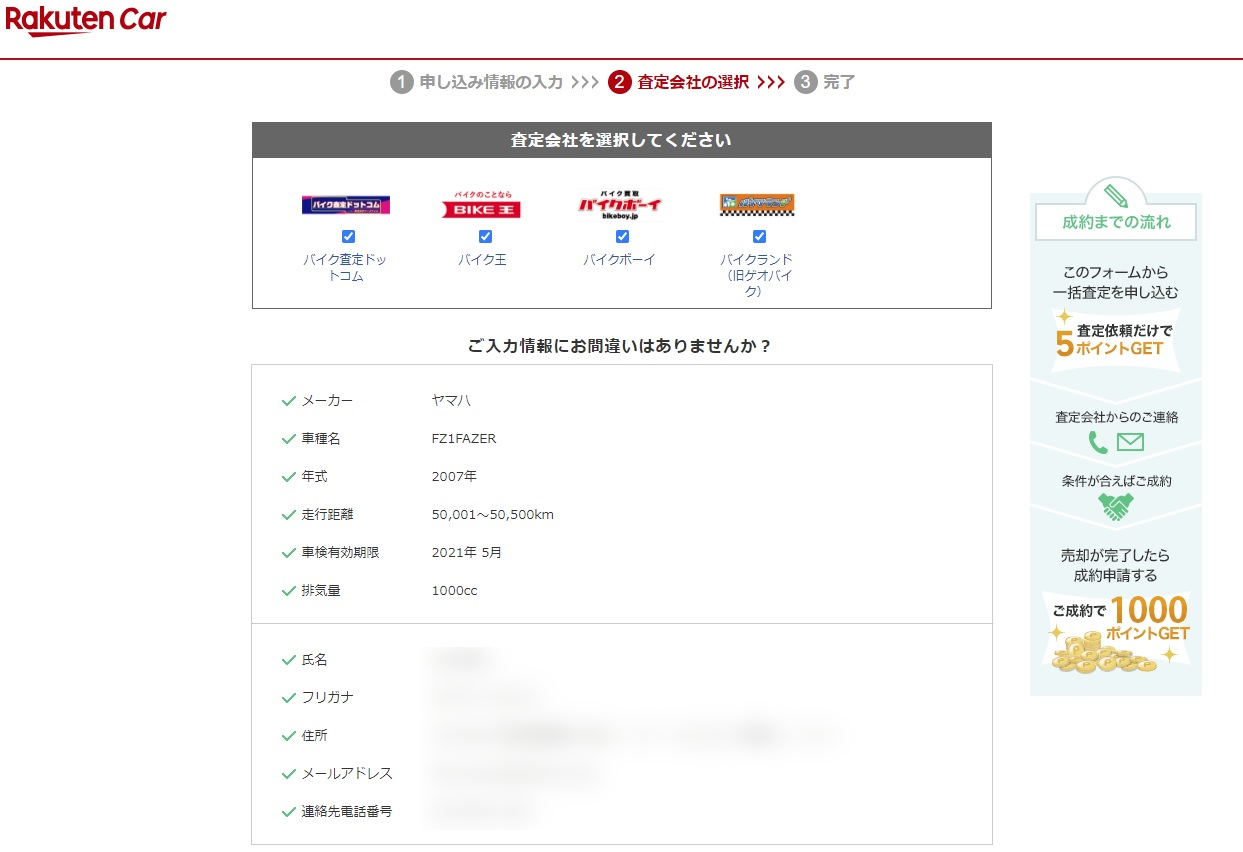1243x852 pixels.
Task: Click the heading 査定会社を選択してください
Action: [621, 140]
